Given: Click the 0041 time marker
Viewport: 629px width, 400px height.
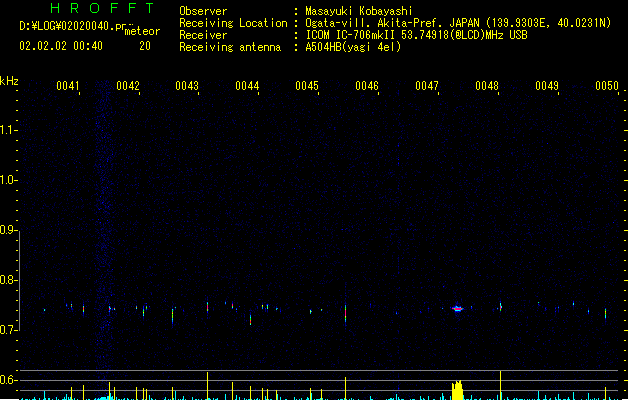Looking at the screenshot, I should click(68, 86).
